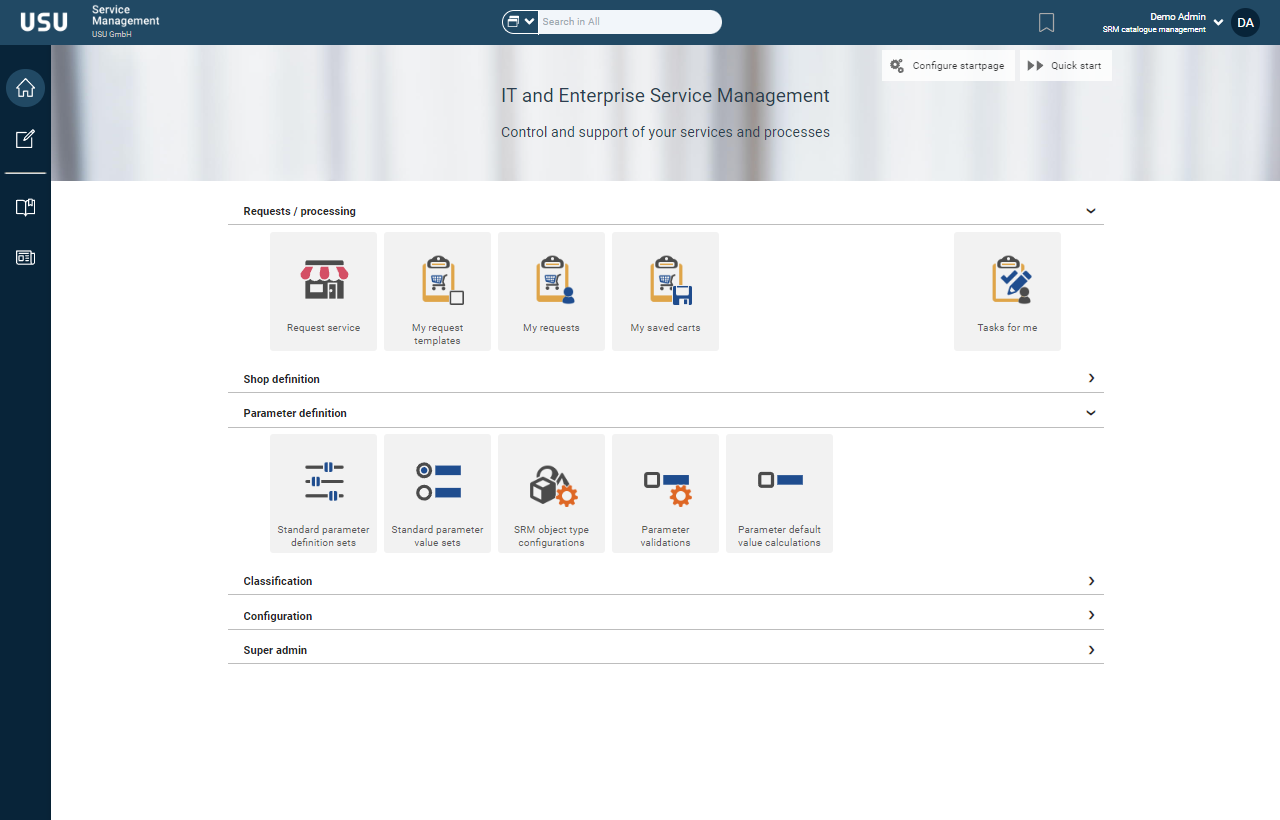Click the Configure startpage button
This screenshot has height=820, width=1280.
948,66
